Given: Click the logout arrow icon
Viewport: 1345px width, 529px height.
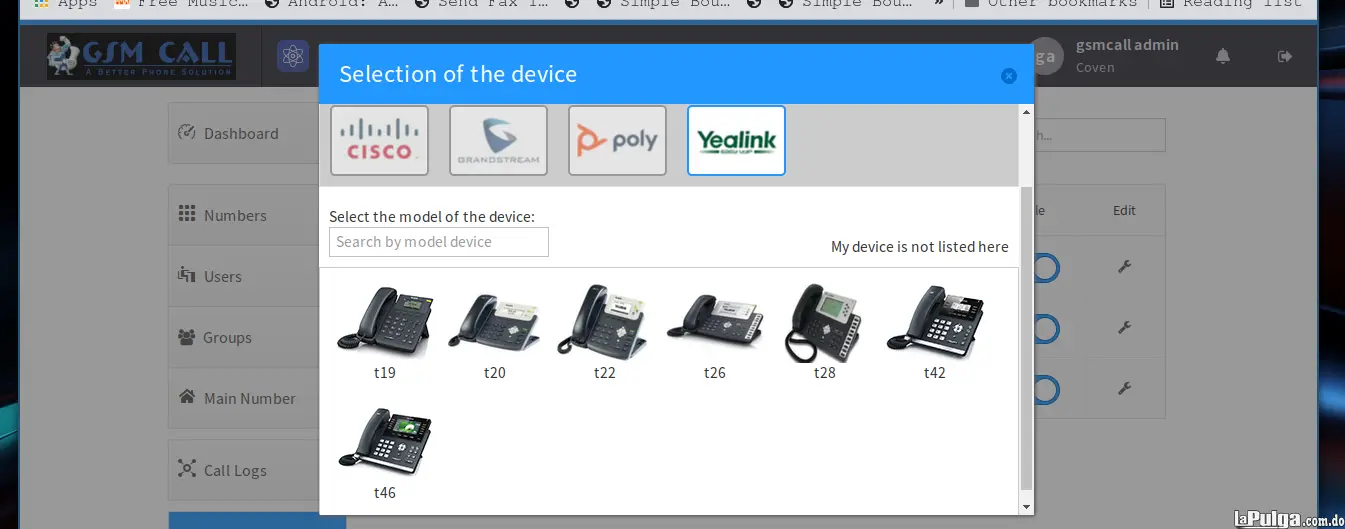Looking at the screenshot, I should 1285,56.
